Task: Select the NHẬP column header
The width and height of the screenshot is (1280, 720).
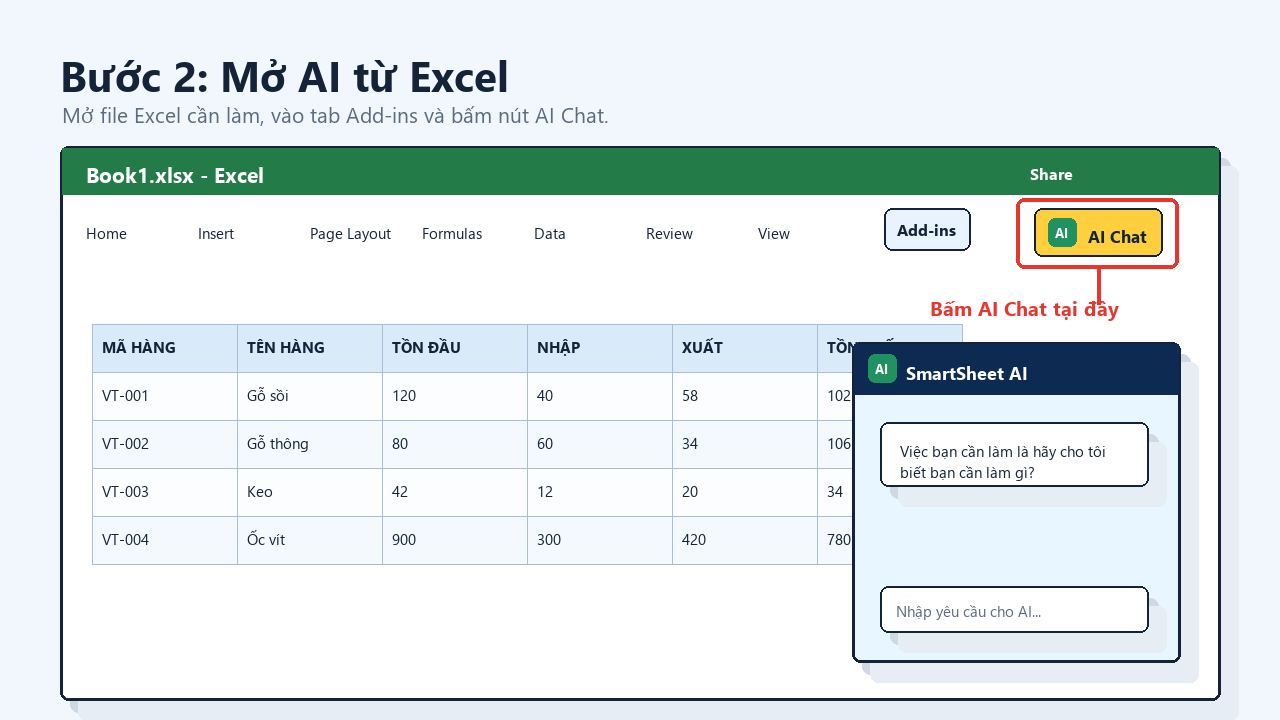Action: click(600, 348)
